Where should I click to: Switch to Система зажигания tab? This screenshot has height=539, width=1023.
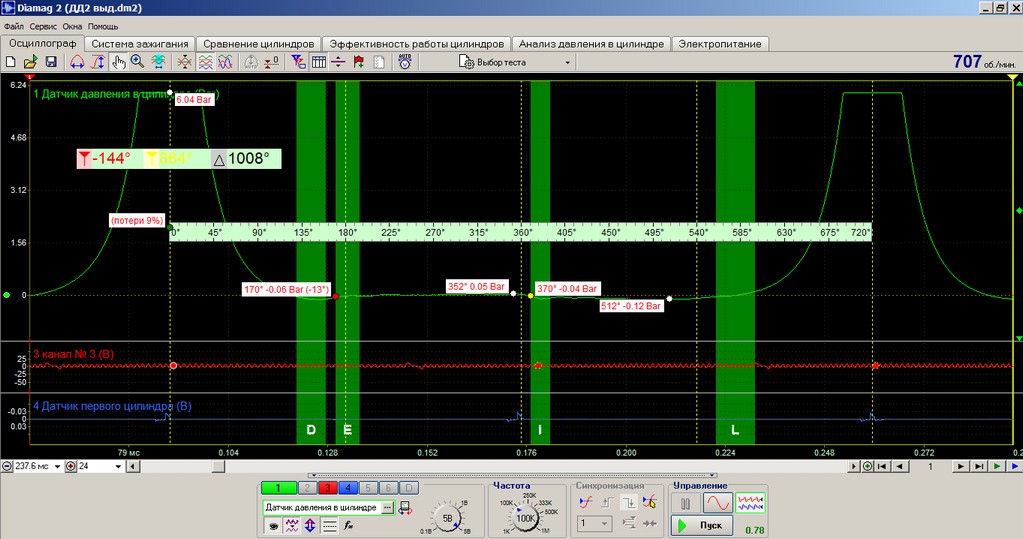(x=140, y=44)
